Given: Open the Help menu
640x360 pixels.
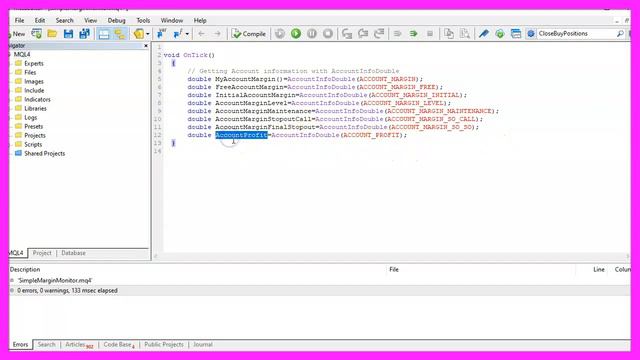Looking at the screenshot, I should 200,20.
